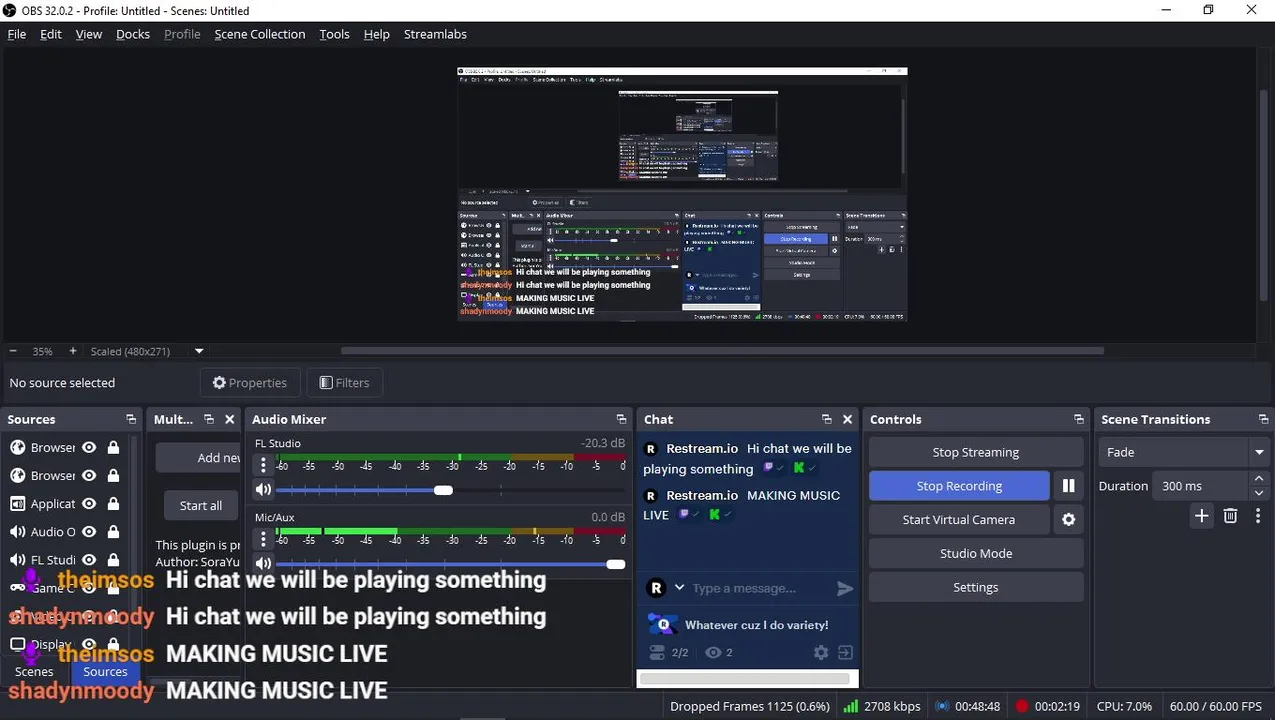Click the Start all button
The height and width of the screenshot is (720, 1275).
pos(200,505)
